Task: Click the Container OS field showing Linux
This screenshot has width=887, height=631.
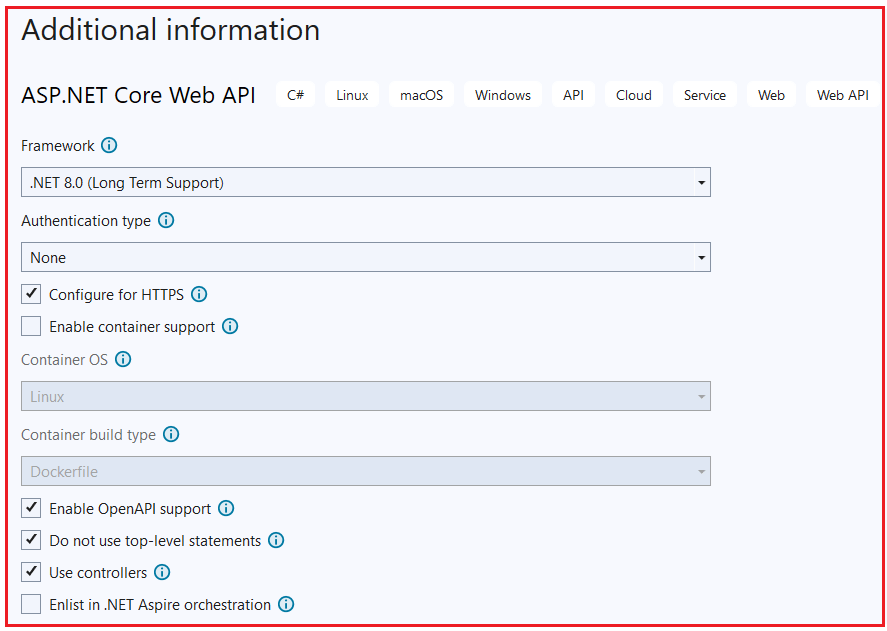Action: (365, 395)
